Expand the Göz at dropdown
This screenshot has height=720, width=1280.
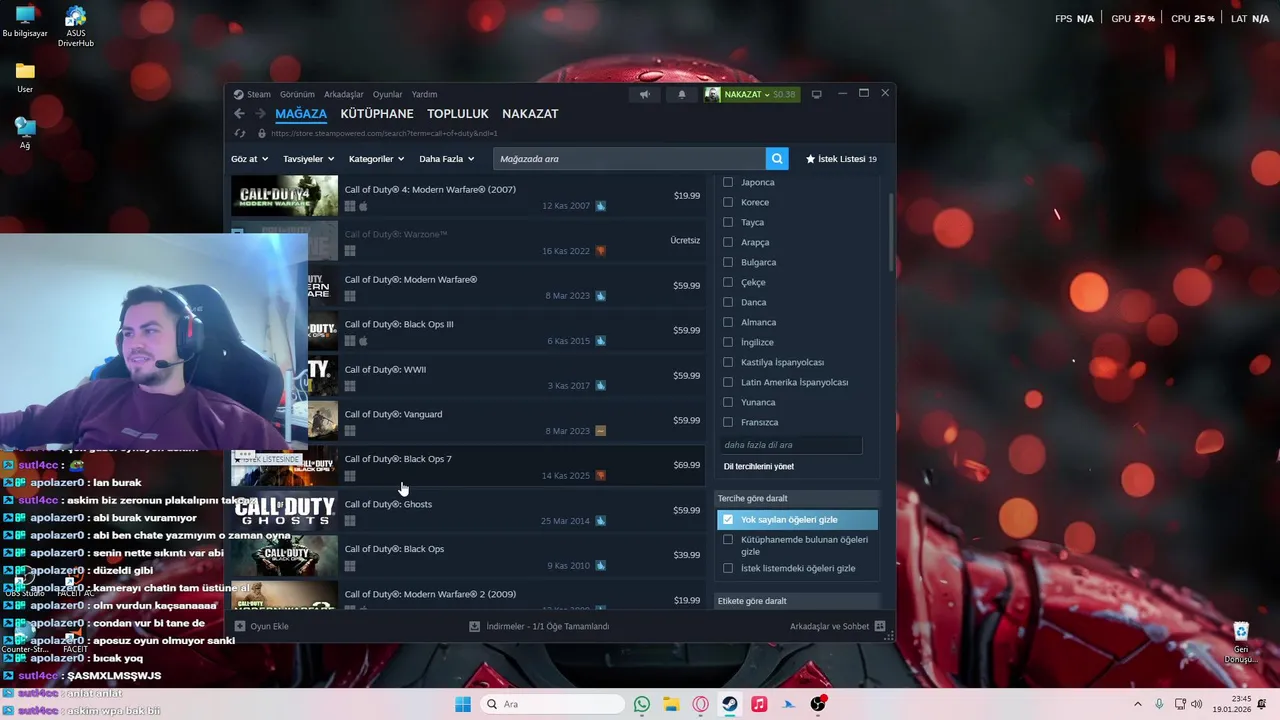pos(249,159)
